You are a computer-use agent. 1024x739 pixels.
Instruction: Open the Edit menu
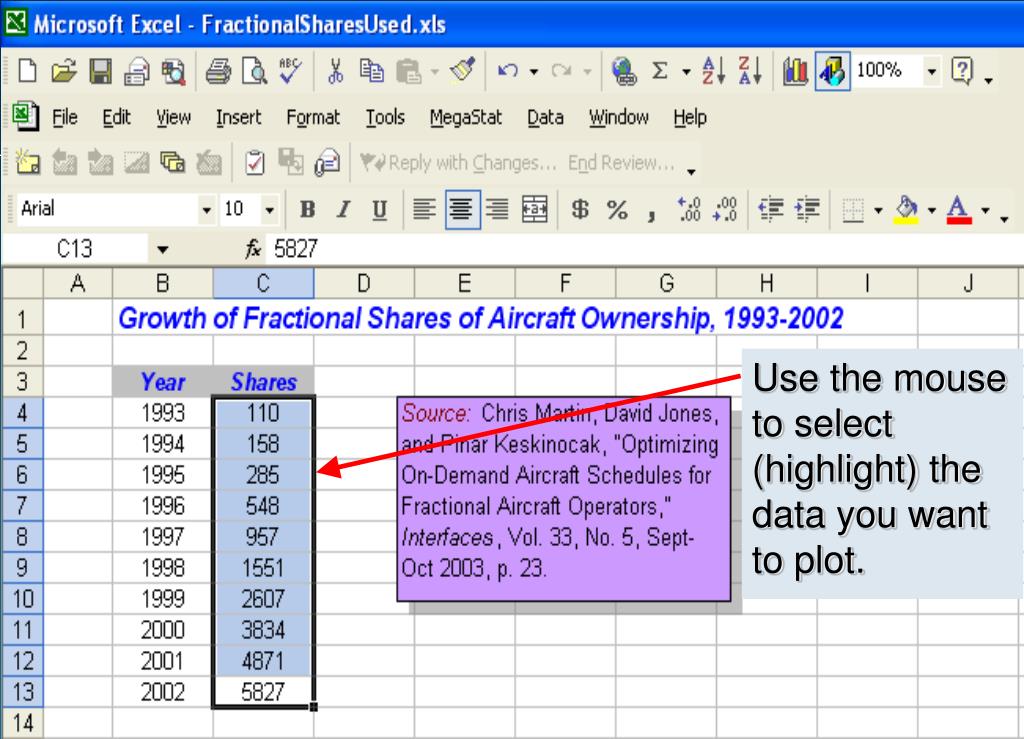point(116,118)
